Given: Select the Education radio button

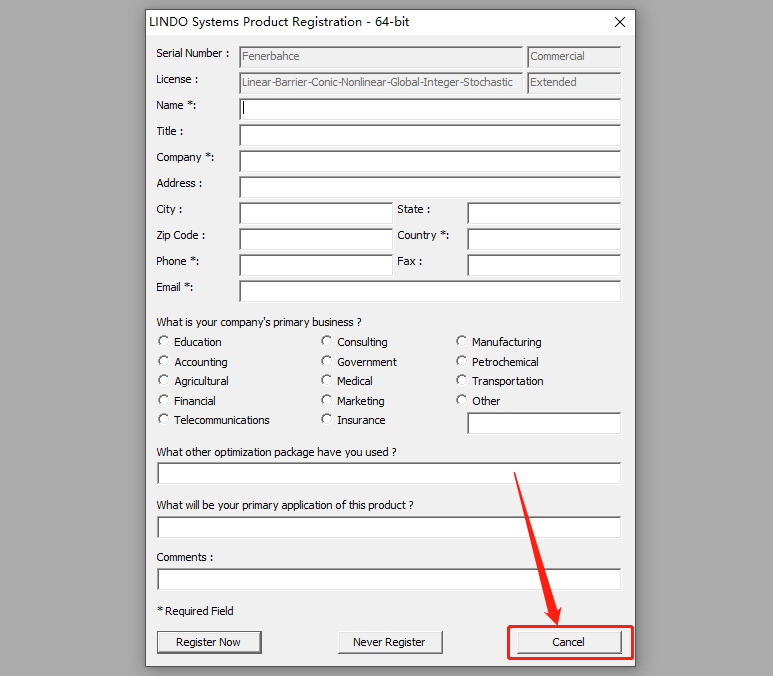Looking at the screenshot, I should click(x=164, y=342).
